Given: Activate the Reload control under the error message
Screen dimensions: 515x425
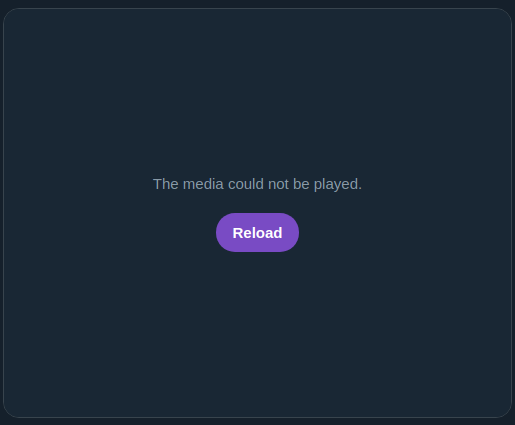Looking at the screenshot, I should [x=257, y=233].
